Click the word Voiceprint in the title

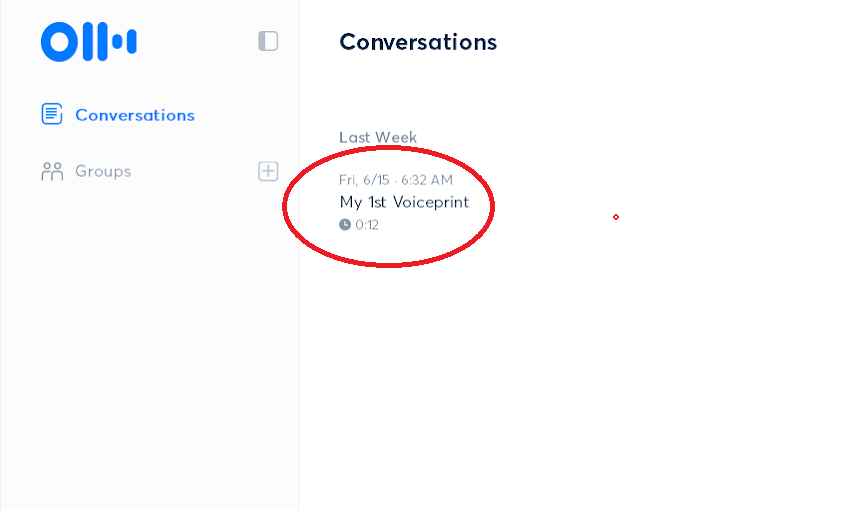431,202
